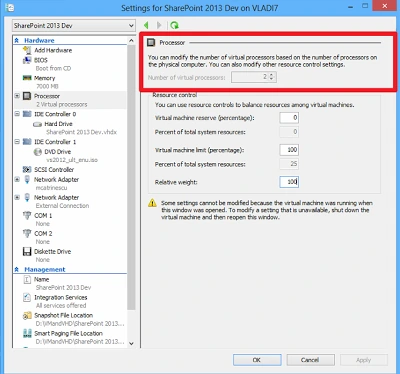This screenshot has height=374, width=400.
Task: Collapse the Hardware section header
Action: pos(17,40)
